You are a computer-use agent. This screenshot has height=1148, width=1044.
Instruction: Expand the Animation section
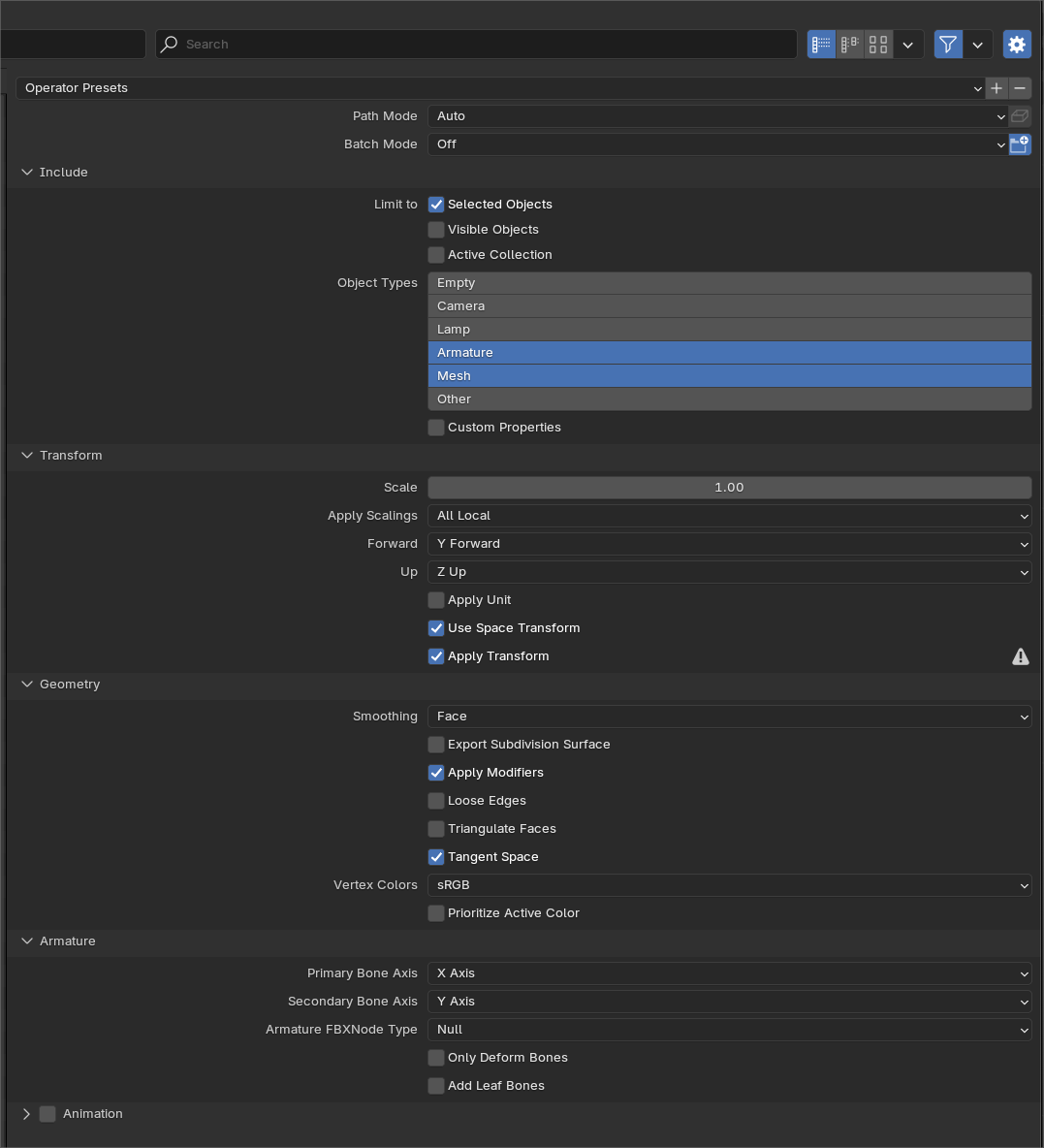(x=26, y=1114)
